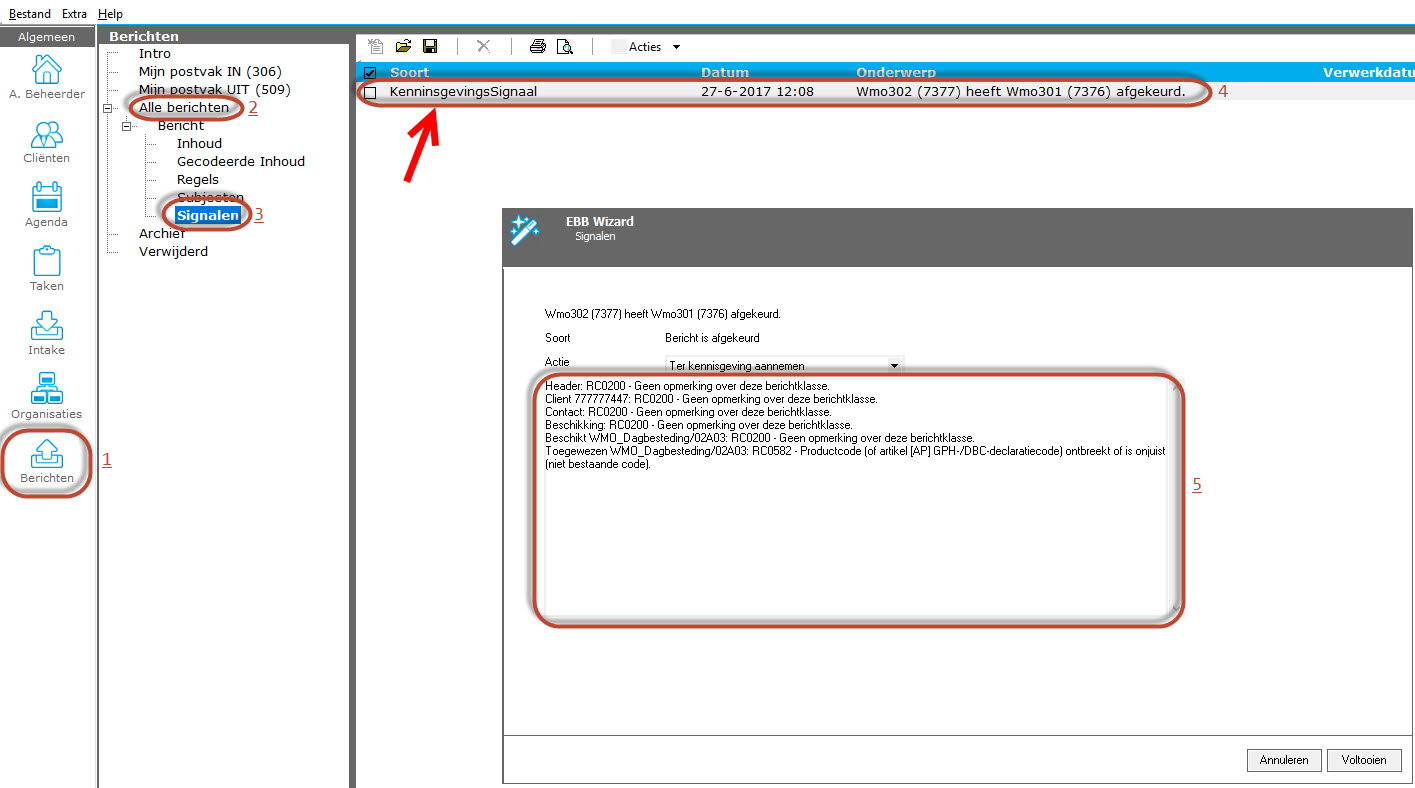The height and width of the screenshot is (788, 1415).
Task: Click the open folder toolbar icon
Action: [403, 47]
